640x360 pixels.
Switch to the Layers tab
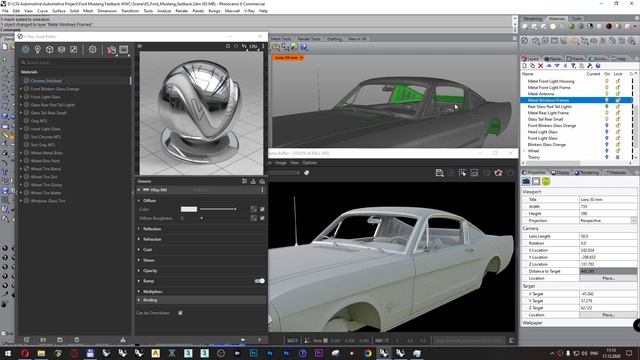click(x=531, y=59)
